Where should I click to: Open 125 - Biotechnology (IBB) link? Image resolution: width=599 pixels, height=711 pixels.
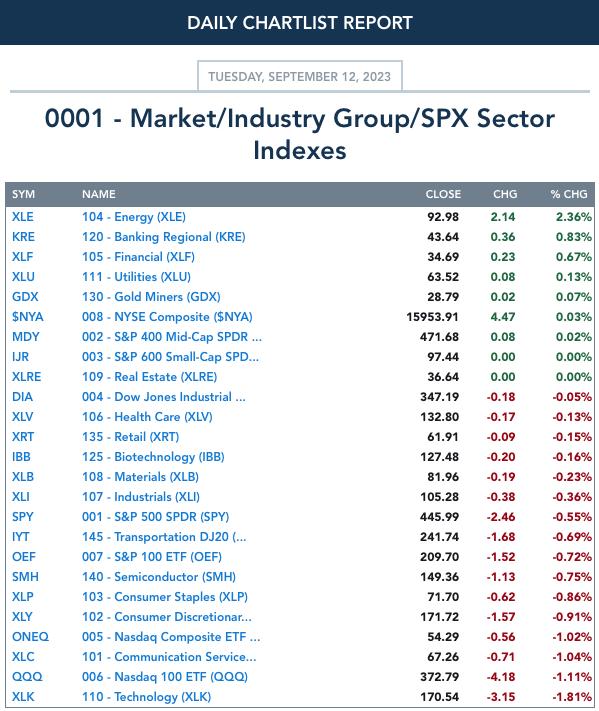(x=153, y=457)
